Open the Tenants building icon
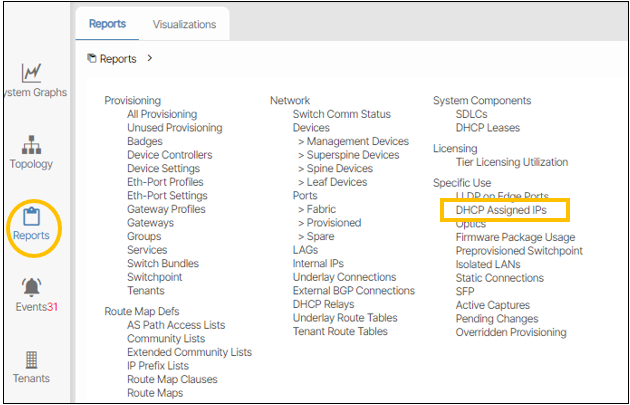Viewport: 630px width, 405px height. 31,359
